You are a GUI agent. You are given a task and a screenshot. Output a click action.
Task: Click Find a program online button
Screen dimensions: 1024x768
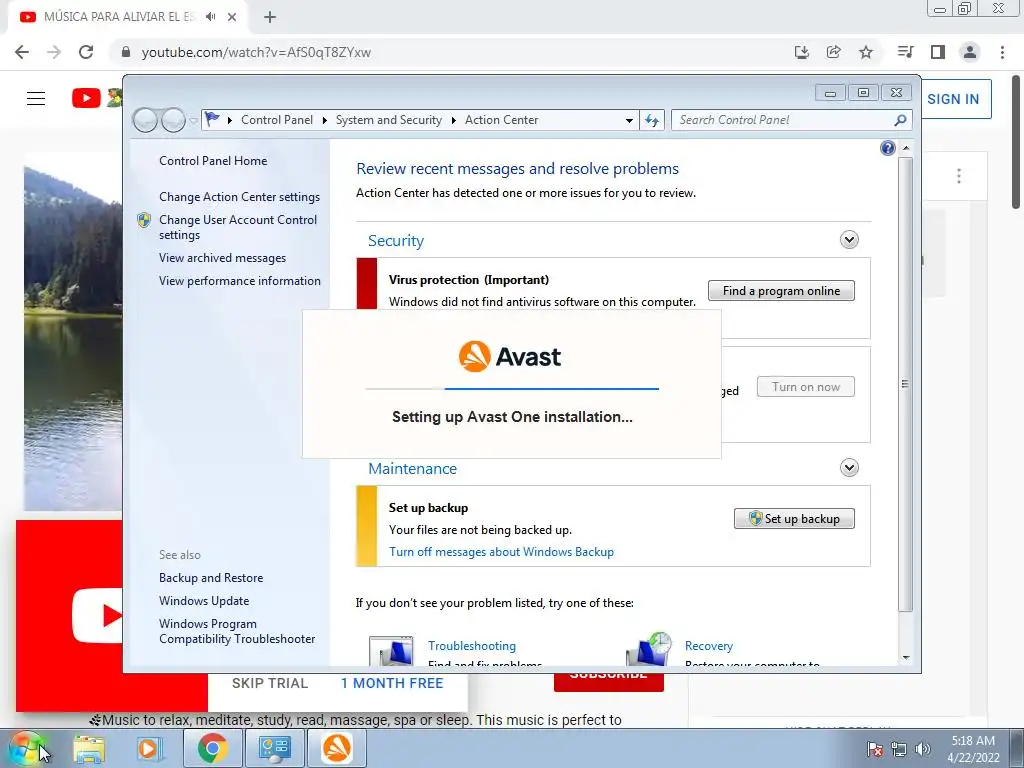781,291
